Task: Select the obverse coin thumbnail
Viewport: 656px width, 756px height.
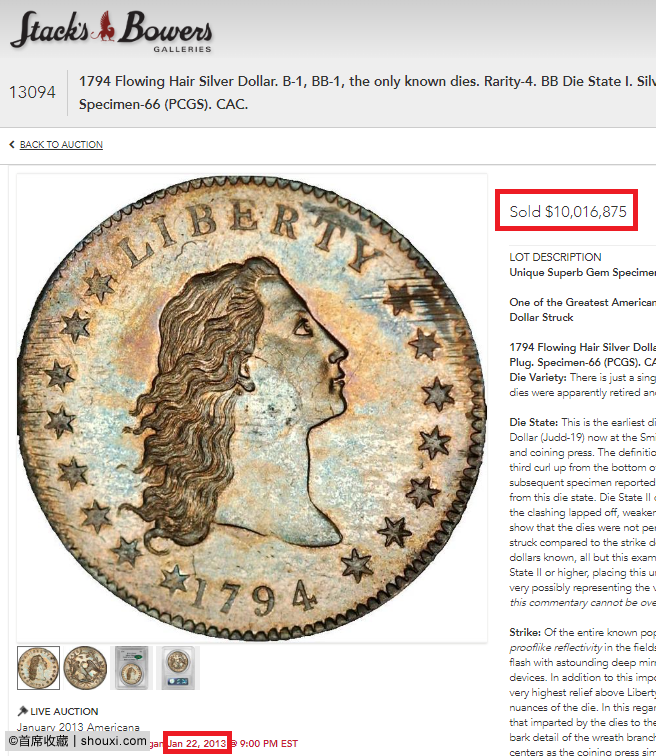Action: 39,668
